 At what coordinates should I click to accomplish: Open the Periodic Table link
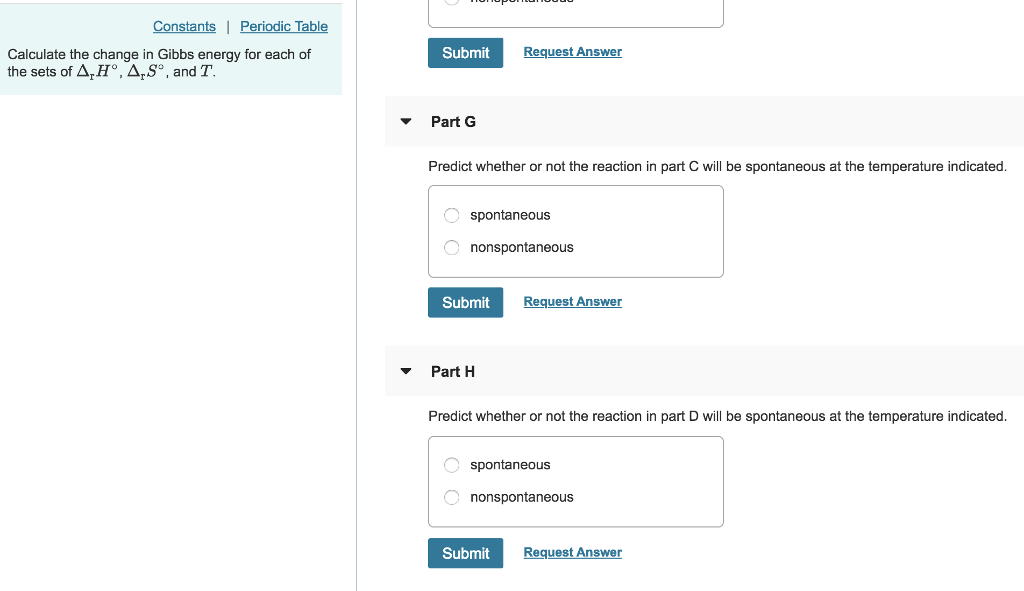point(284,26)
